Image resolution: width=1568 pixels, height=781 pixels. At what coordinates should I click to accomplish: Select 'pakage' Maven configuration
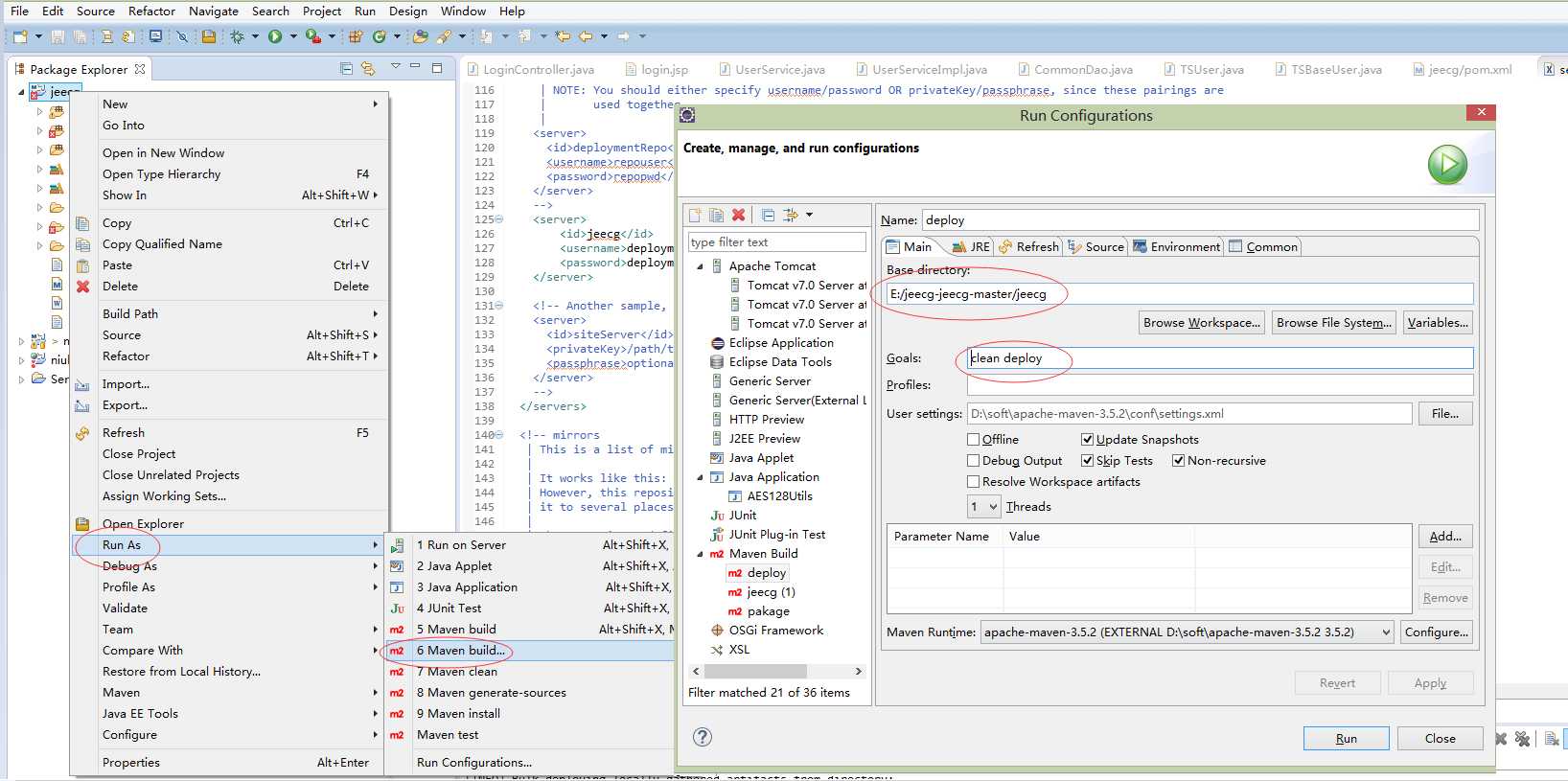click(769, 611)
